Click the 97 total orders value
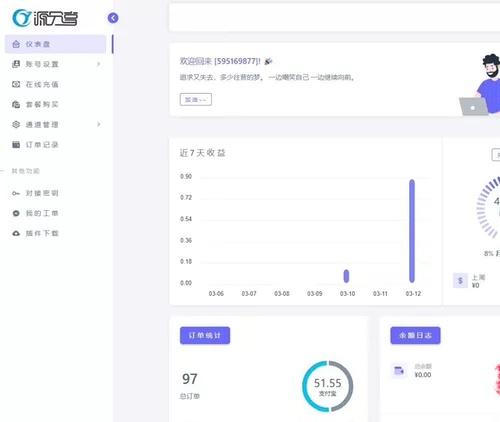The height and width of the screenshot is (422, 500). pos(190,379)
